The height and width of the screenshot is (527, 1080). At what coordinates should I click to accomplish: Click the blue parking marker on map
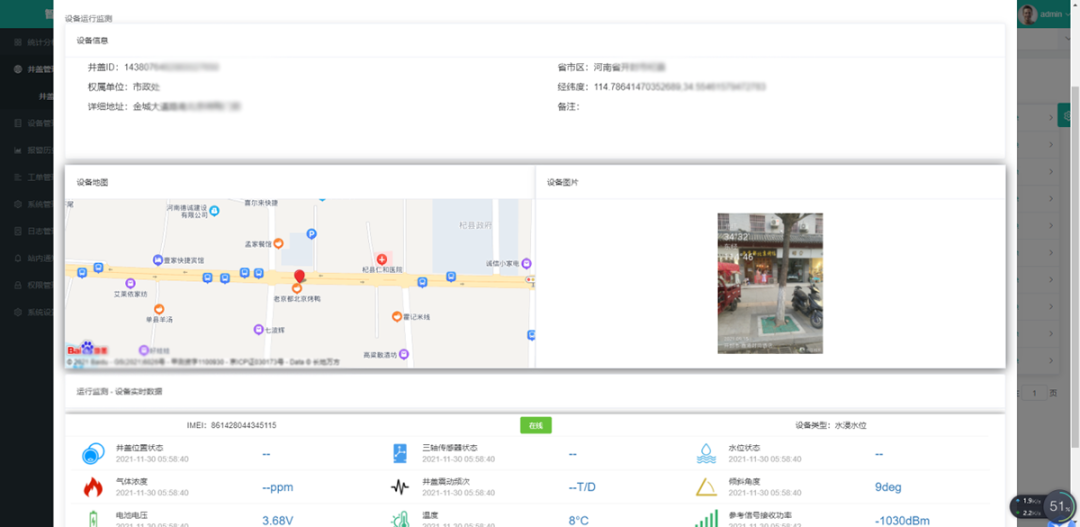pos(311,234)
